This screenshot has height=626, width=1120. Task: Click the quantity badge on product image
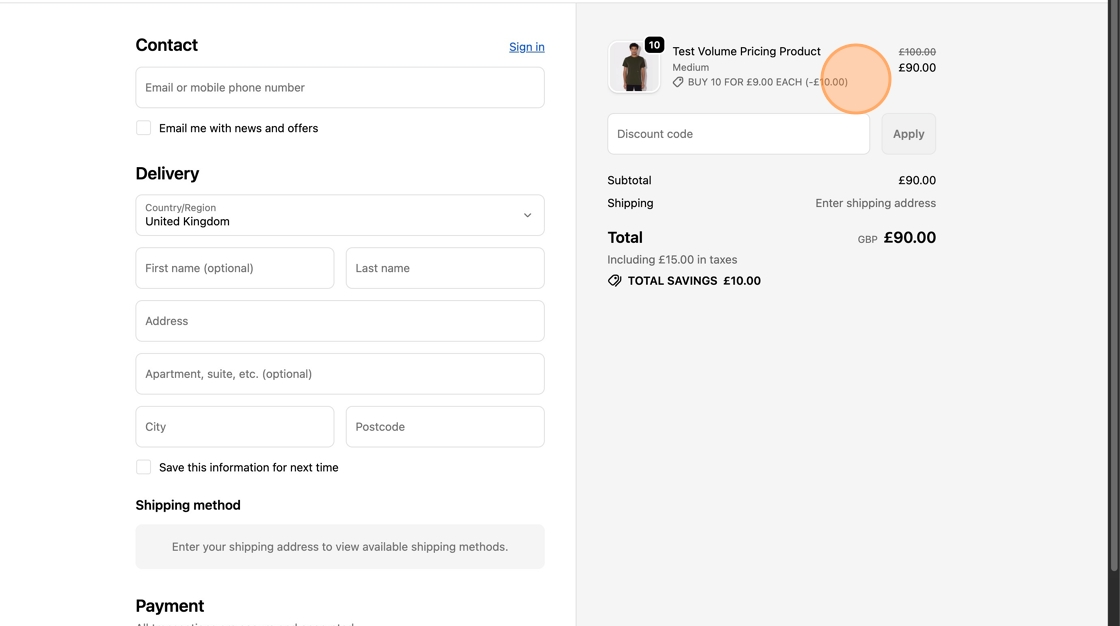(x=654, y=45)
